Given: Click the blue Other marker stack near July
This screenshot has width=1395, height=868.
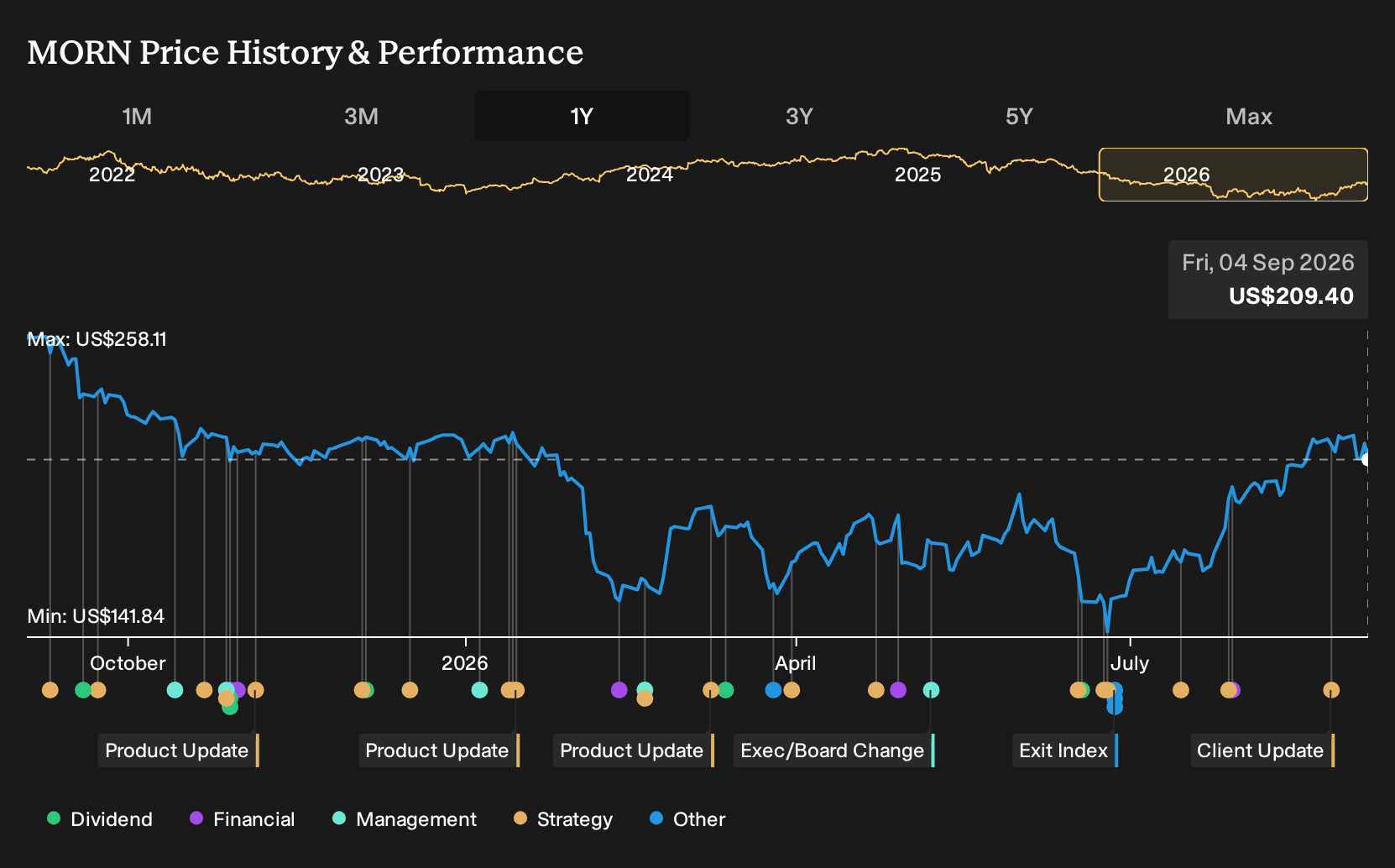Looking at the screenshot, I should (1115, 698).
